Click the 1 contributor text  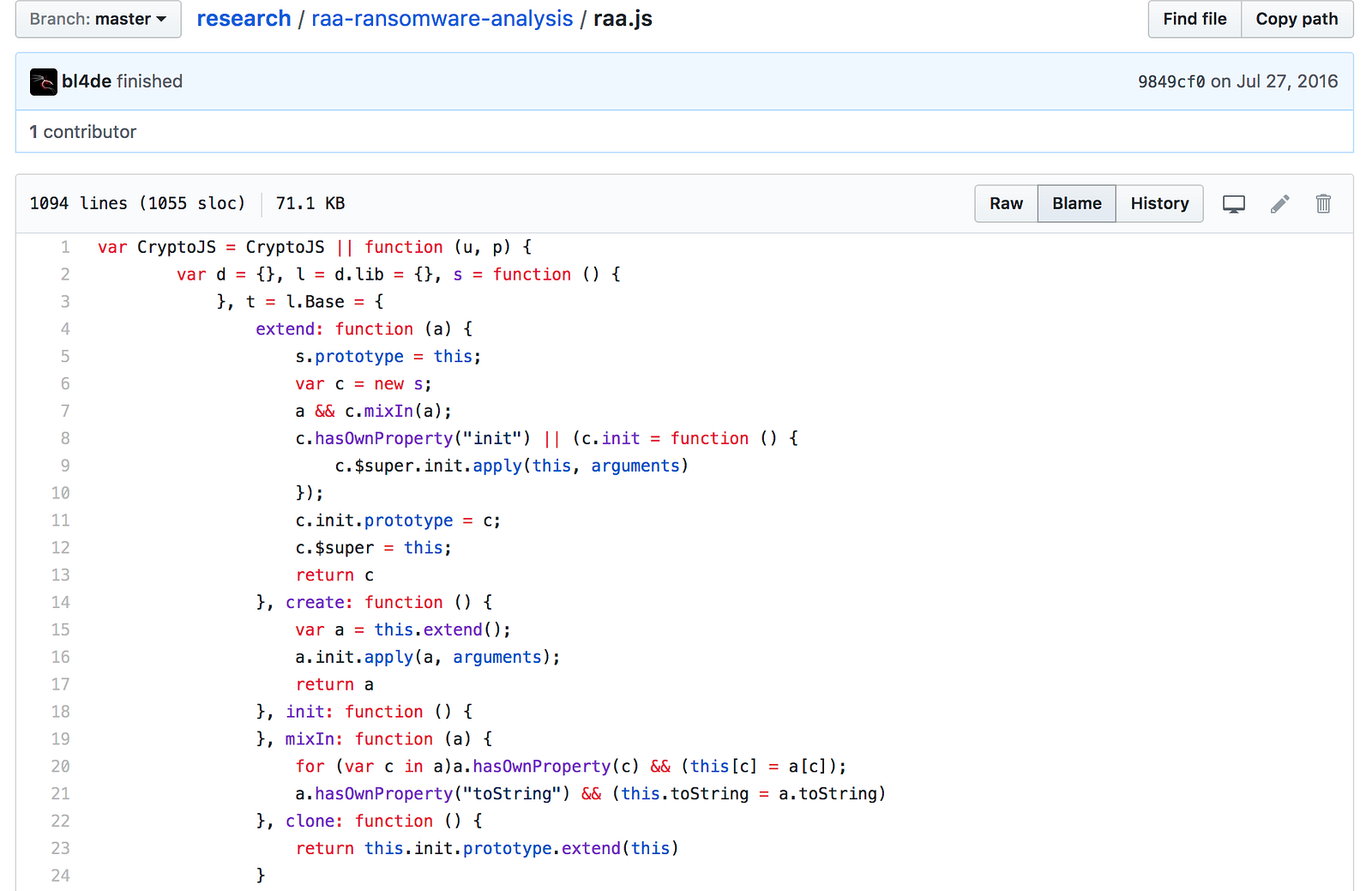83,132
